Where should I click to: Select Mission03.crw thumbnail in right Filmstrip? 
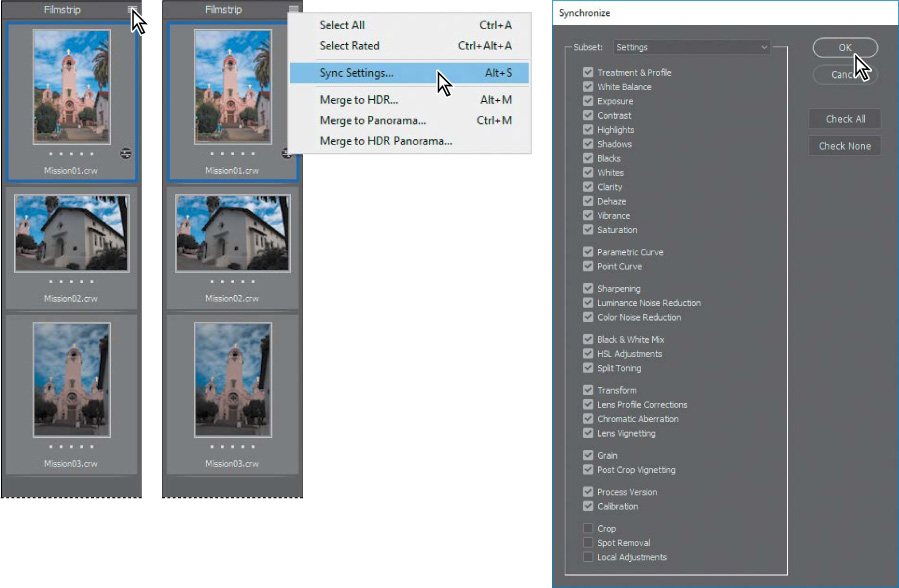(x=233, y=379)
